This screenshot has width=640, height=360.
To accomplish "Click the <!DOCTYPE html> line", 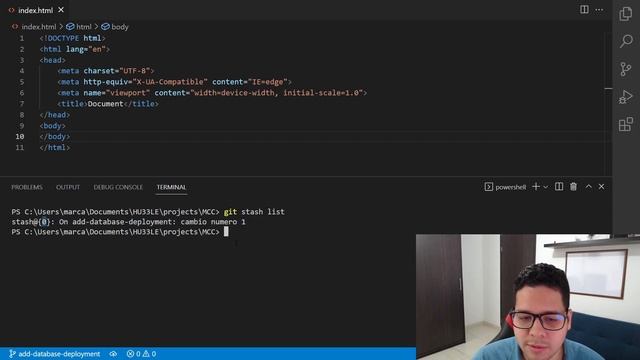I will click(72, 38).
